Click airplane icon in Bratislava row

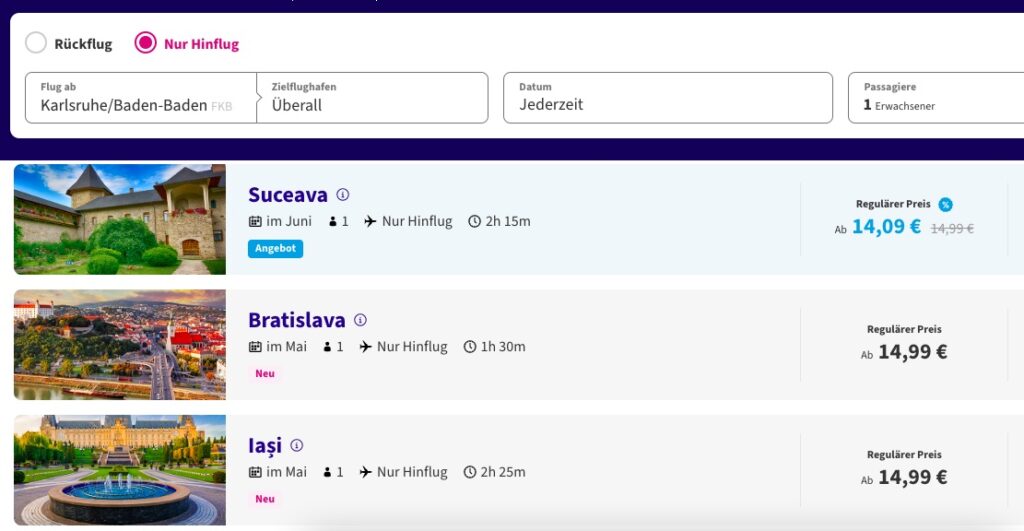366,347
